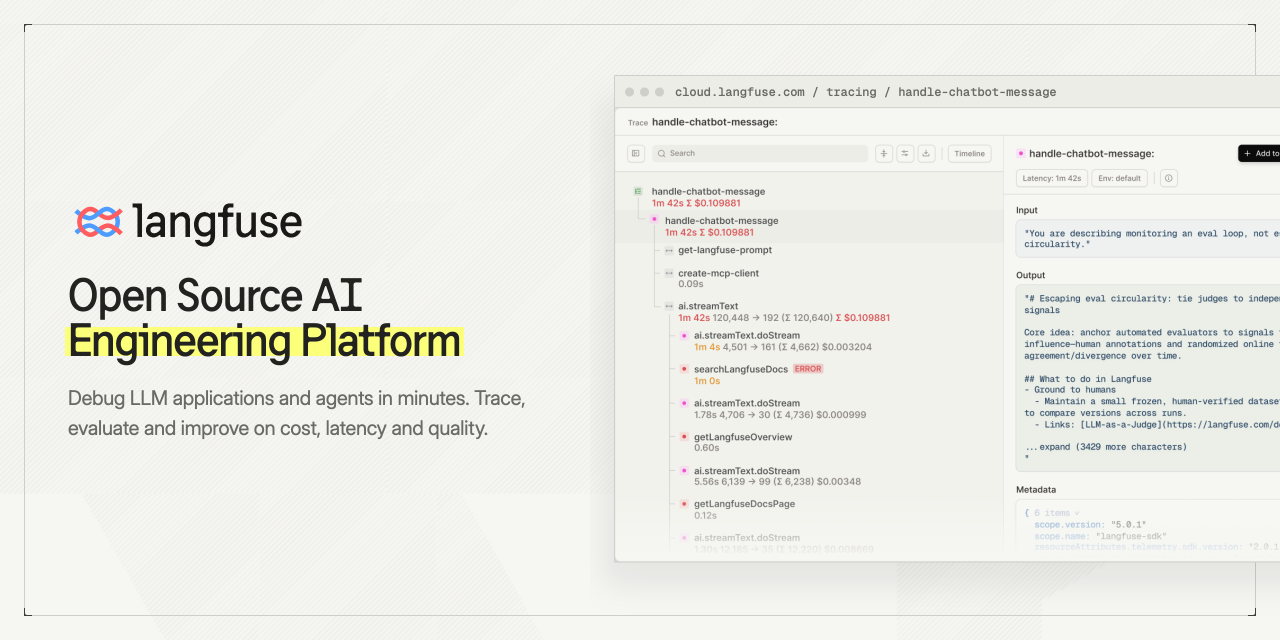Click the '0.60s' duration under getLangfuseOverview
Screen dimensions: 1280x640
[705, 448]
